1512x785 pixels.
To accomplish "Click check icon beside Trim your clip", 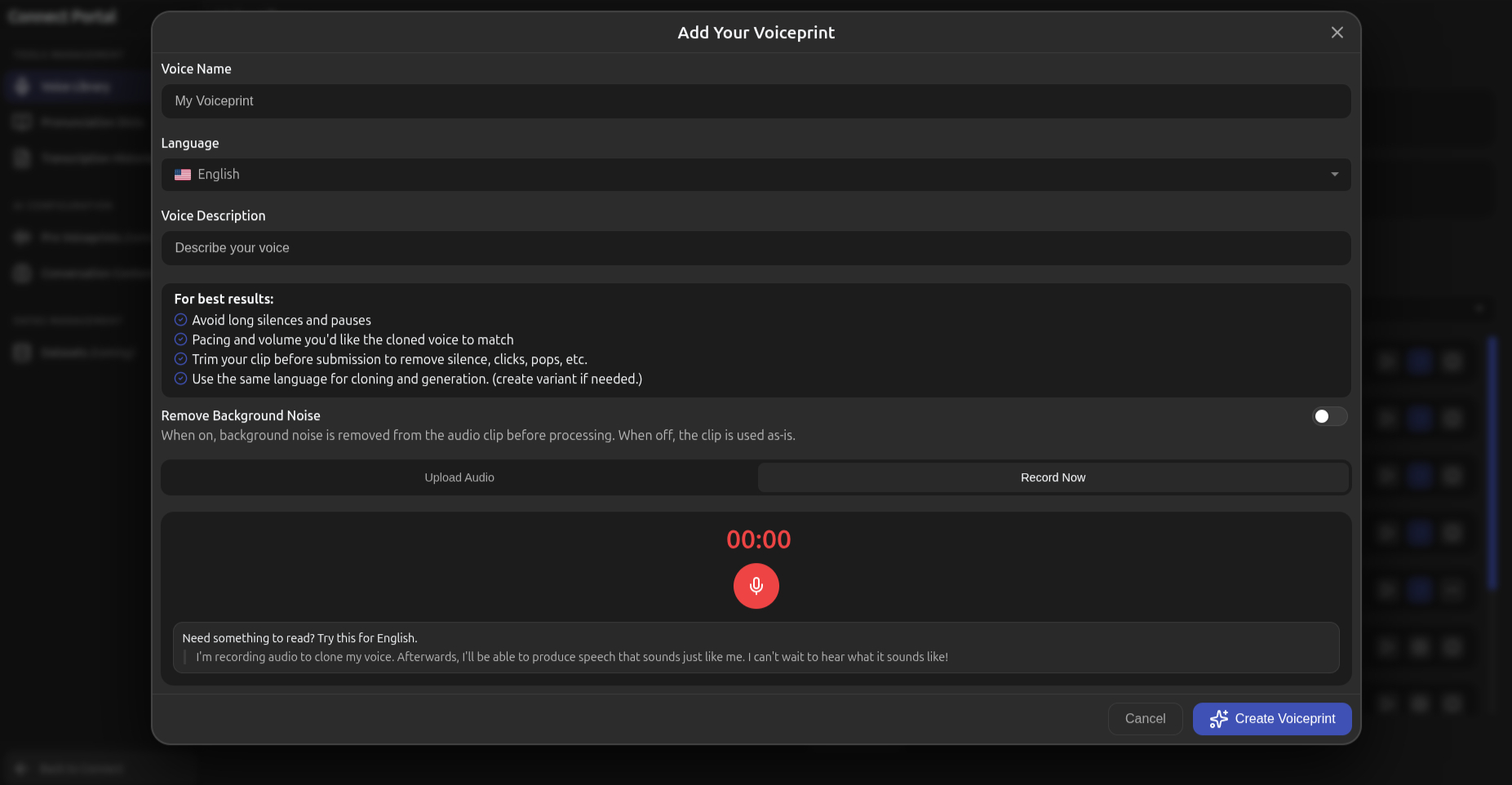I will (181, 359).
